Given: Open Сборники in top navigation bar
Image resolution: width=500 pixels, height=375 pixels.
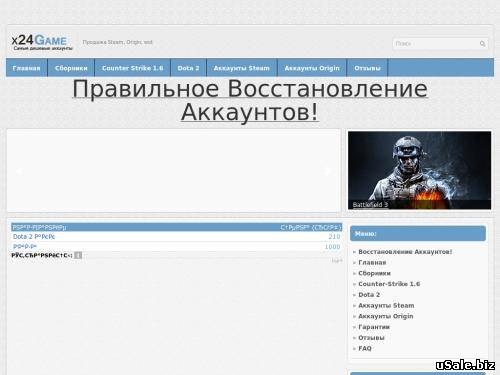Looking at the screenshot, I should [71, 68].
